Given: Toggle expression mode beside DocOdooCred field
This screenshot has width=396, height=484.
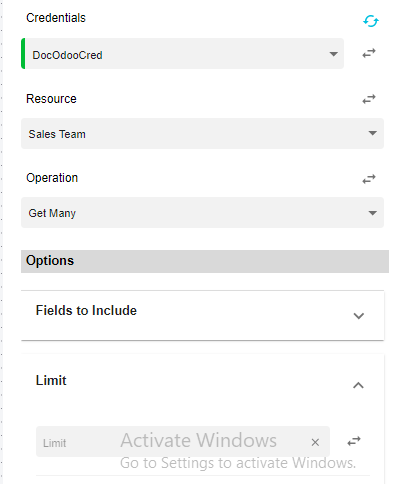Looking at the screenshot, I should (369, 53).
